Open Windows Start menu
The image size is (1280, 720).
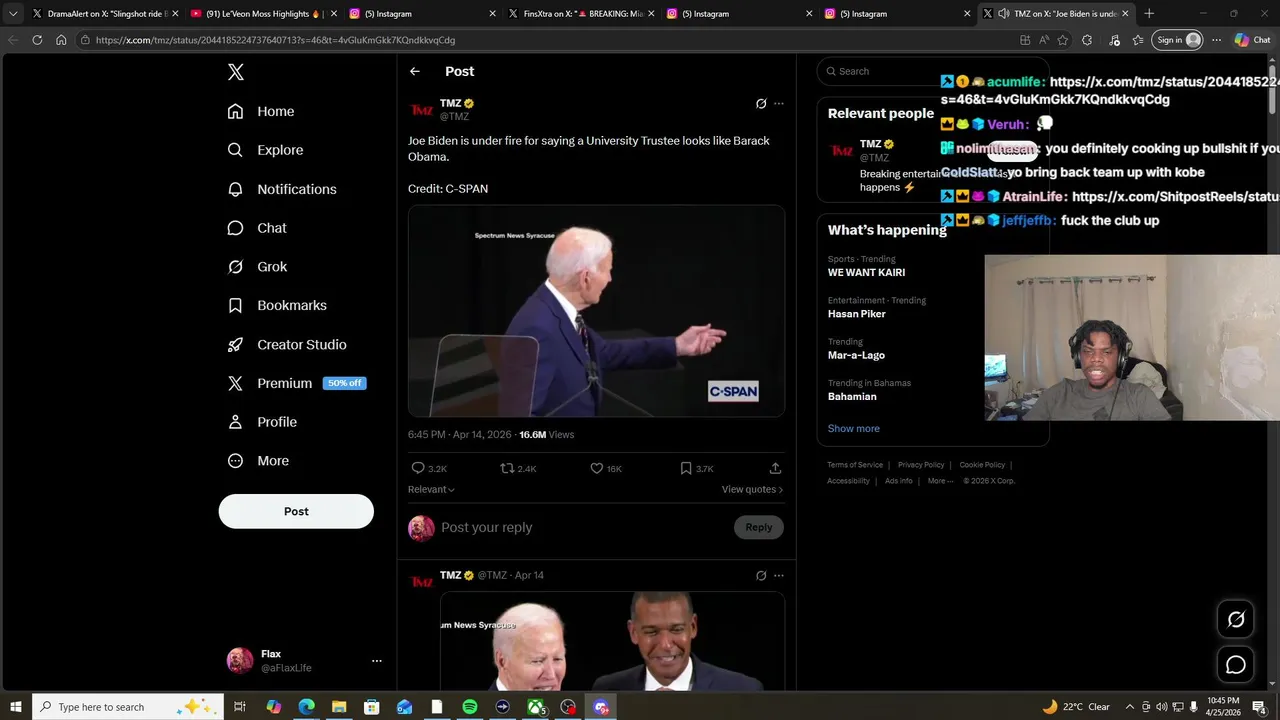(x=15, y=707)
